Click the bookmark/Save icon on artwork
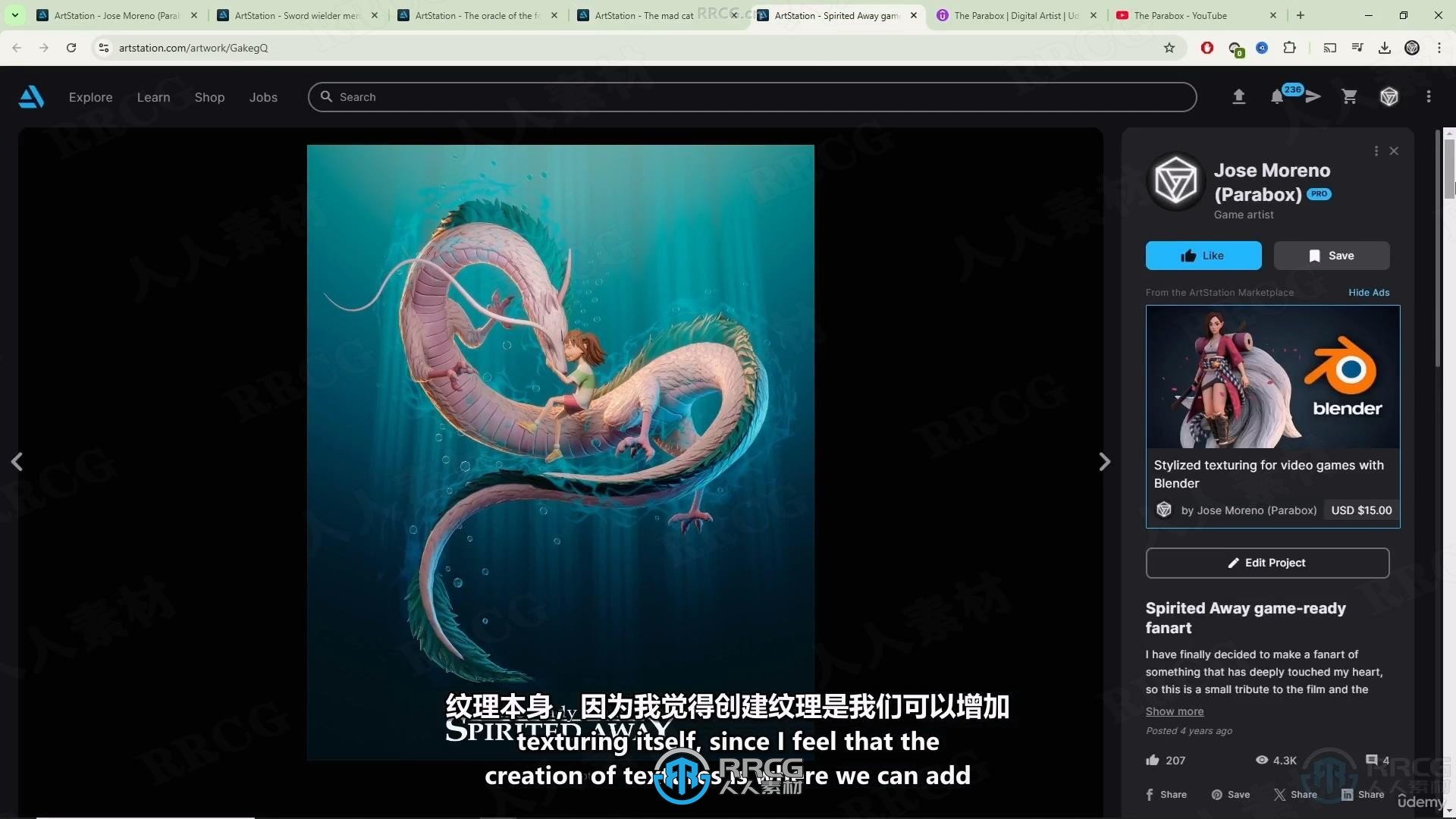This screenshot has width=1456, height=819. tap(1331, 255)
